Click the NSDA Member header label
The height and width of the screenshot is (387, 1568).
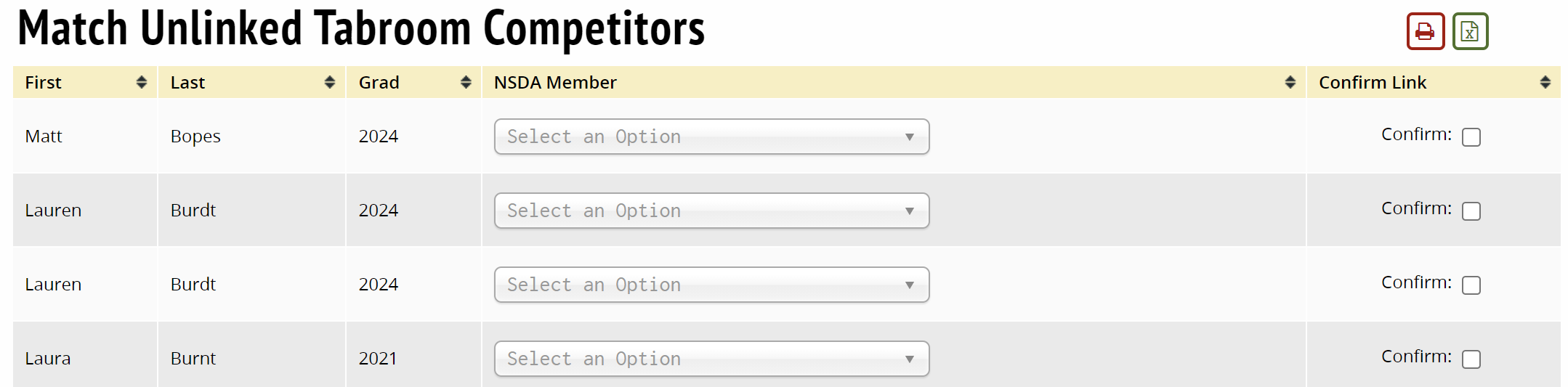point(555,83)
